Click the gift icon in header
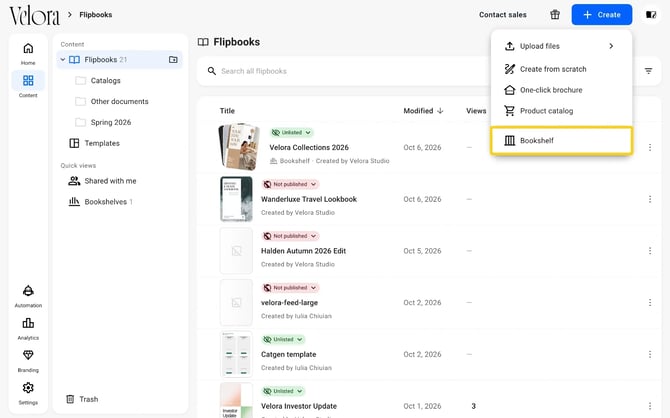Image resolution: width=670 pixels, height=418 pixels. click(555, 15)
